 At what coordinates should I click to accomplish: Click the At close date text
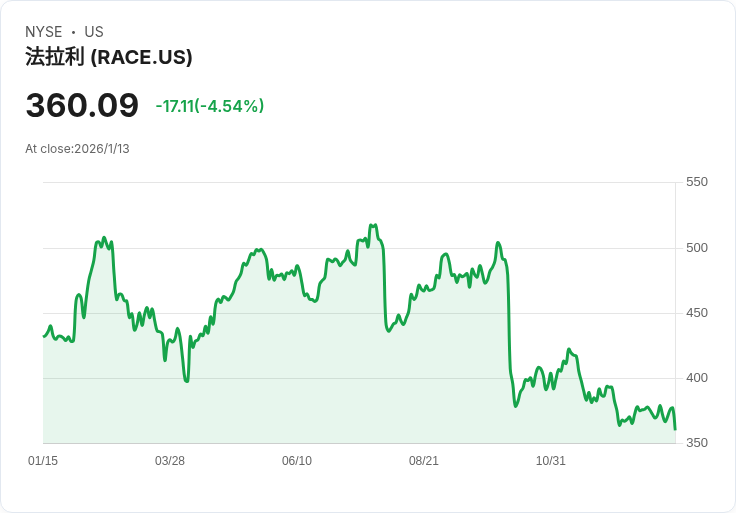click(77, 149)
